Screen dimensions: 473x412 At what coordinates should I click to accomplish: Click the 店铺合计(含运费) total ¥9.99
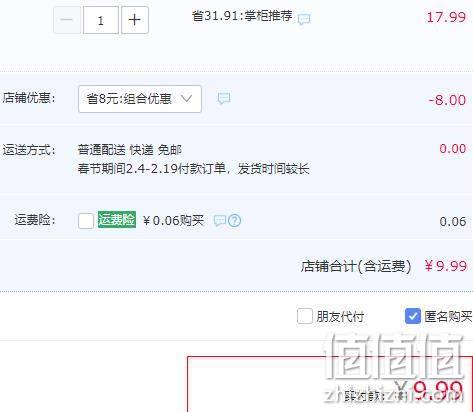[x=446, y=266]
